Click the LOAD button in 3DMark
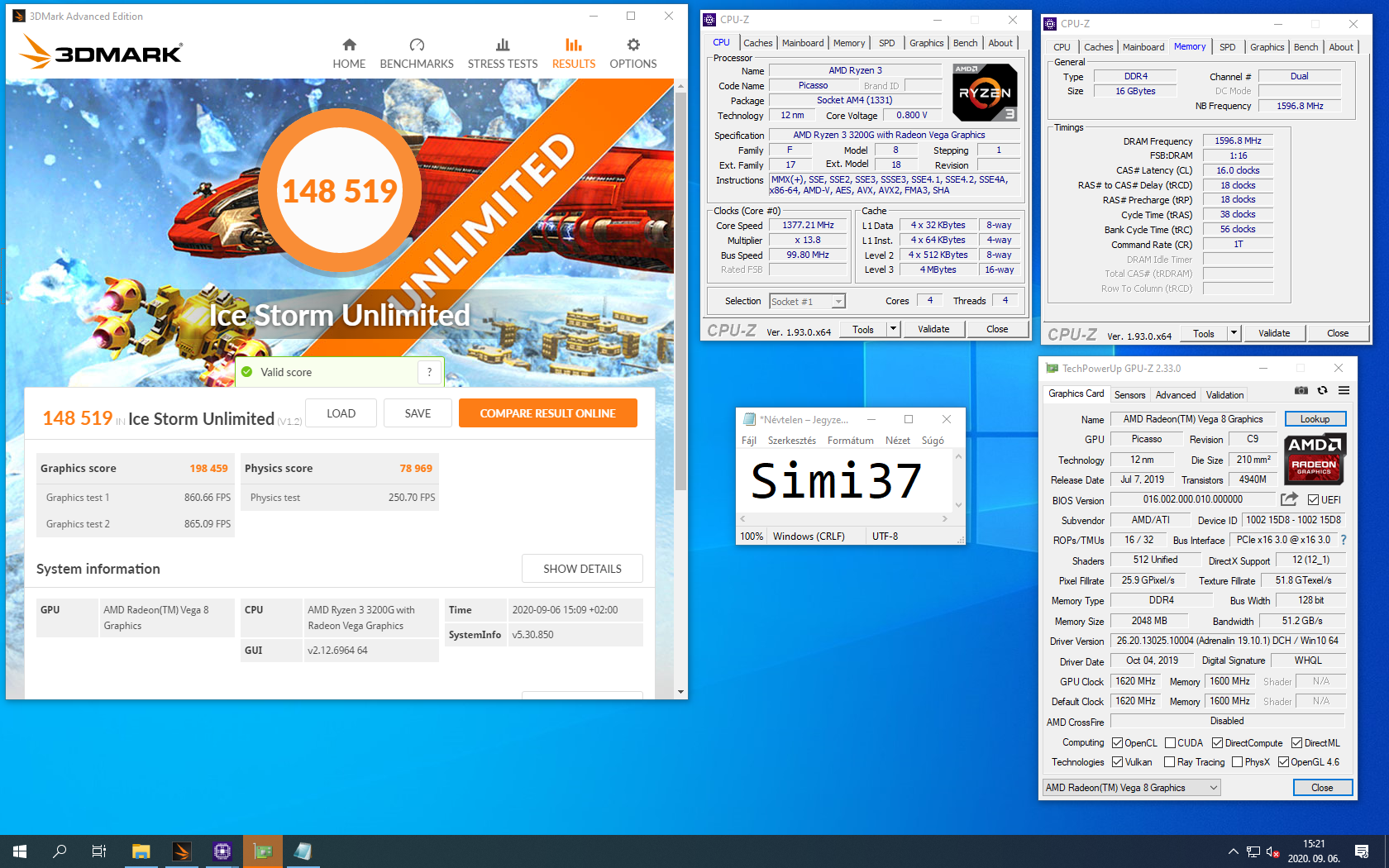Screen dimensions: 1389x868 pyautogui.click(x=341, y=413)
